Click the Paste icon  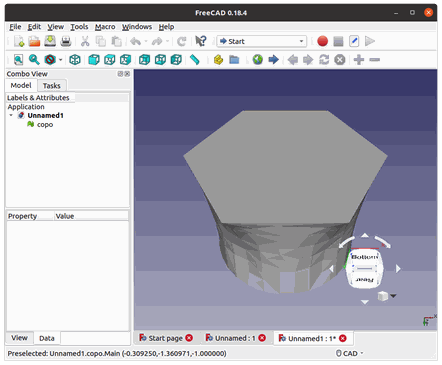click(116, 41)
